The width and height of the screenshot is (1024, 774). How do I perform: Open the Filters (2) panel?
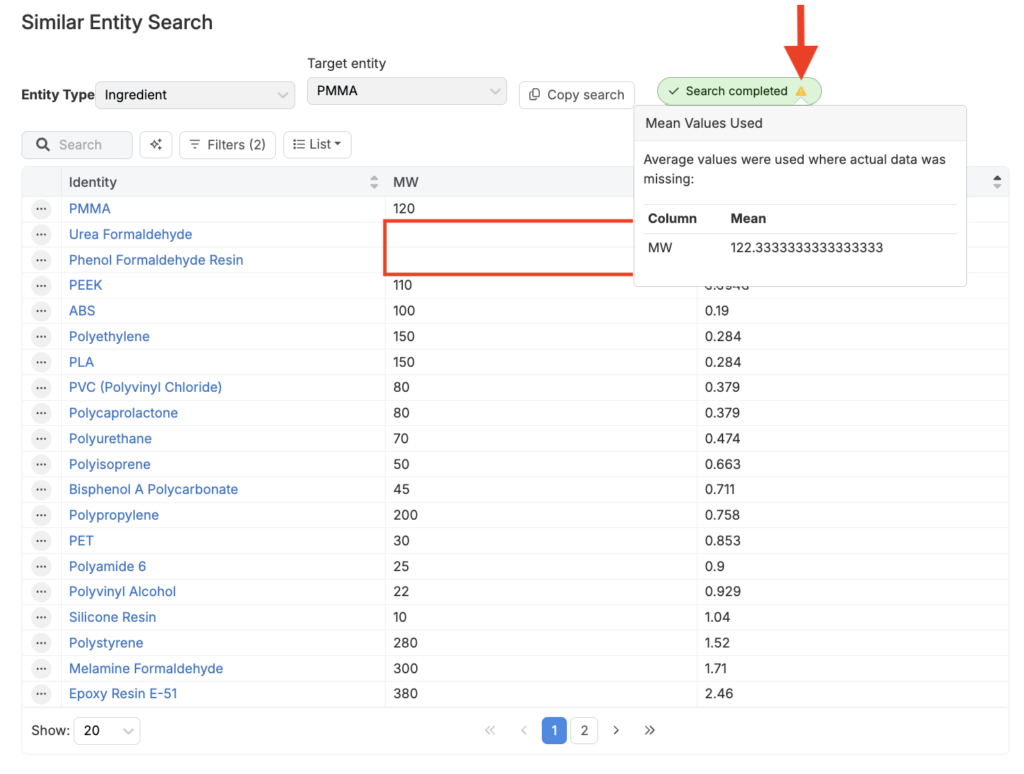click(x=227, y=145)
